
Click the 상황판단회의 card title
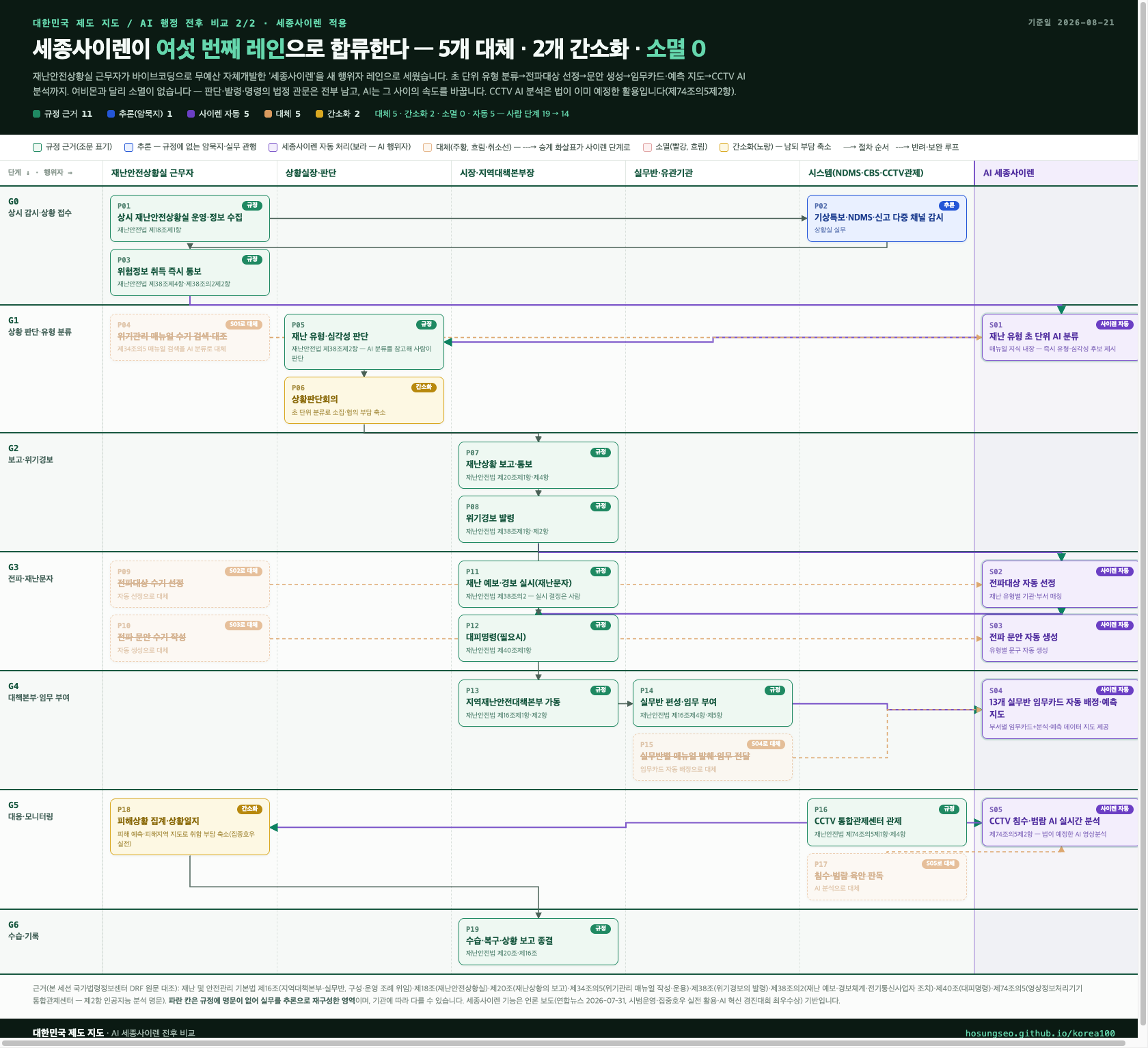315,399
